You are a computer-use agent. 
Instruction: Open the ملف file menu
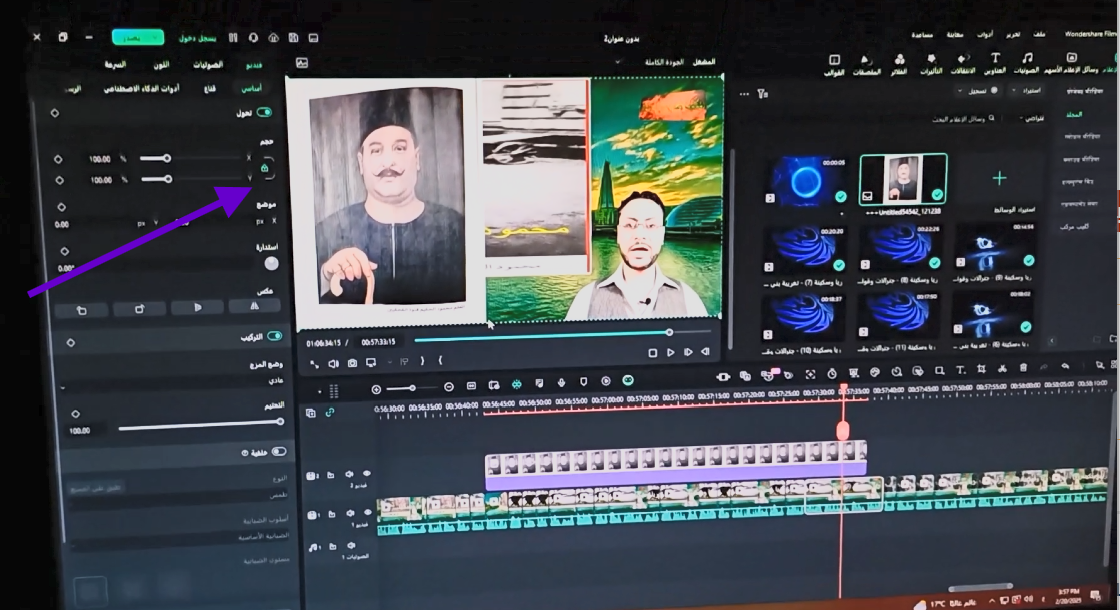point(1039,34)
